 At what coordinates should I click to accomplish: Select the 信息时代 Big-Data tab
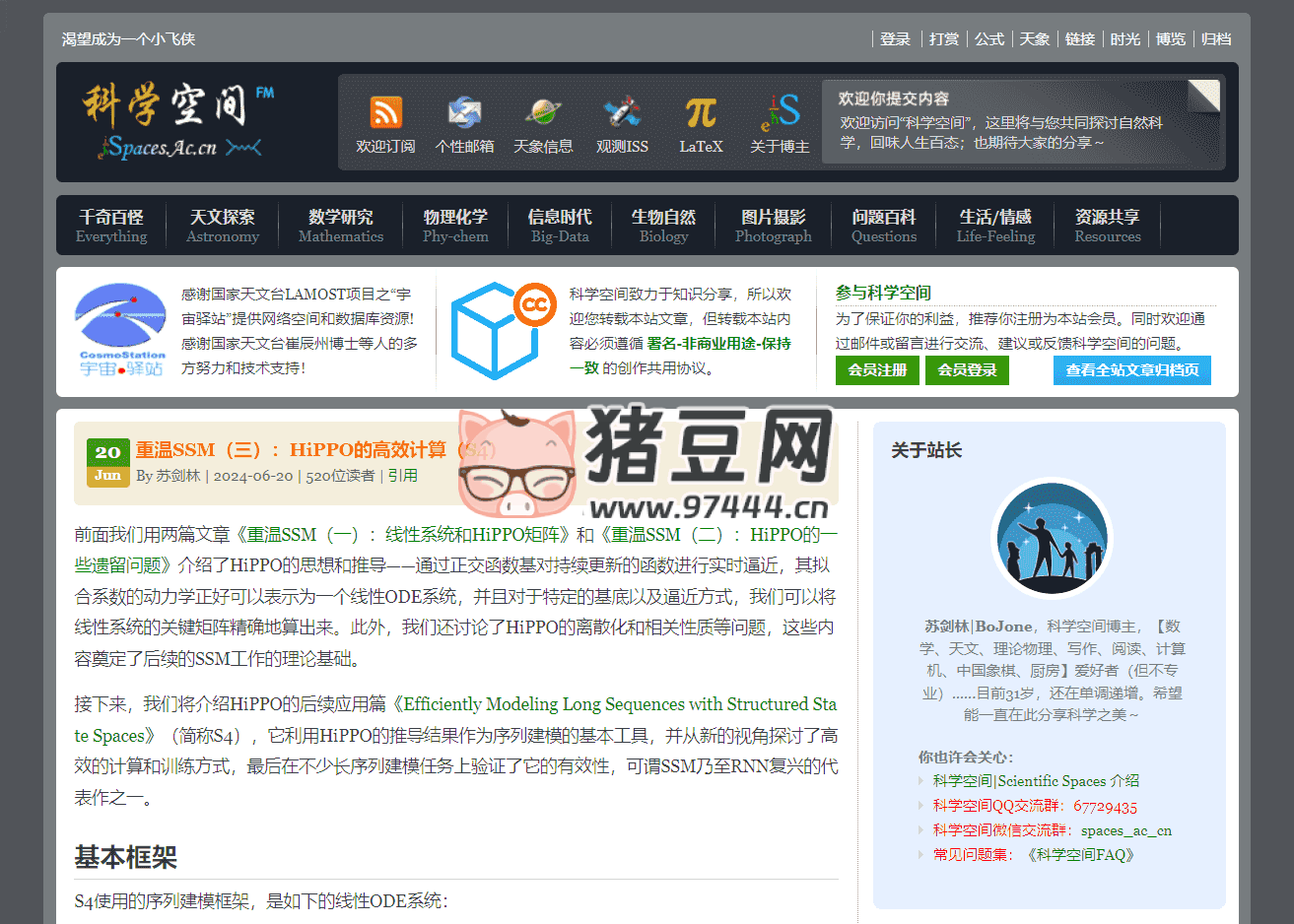pyautogui.click(x=559, y=225)
